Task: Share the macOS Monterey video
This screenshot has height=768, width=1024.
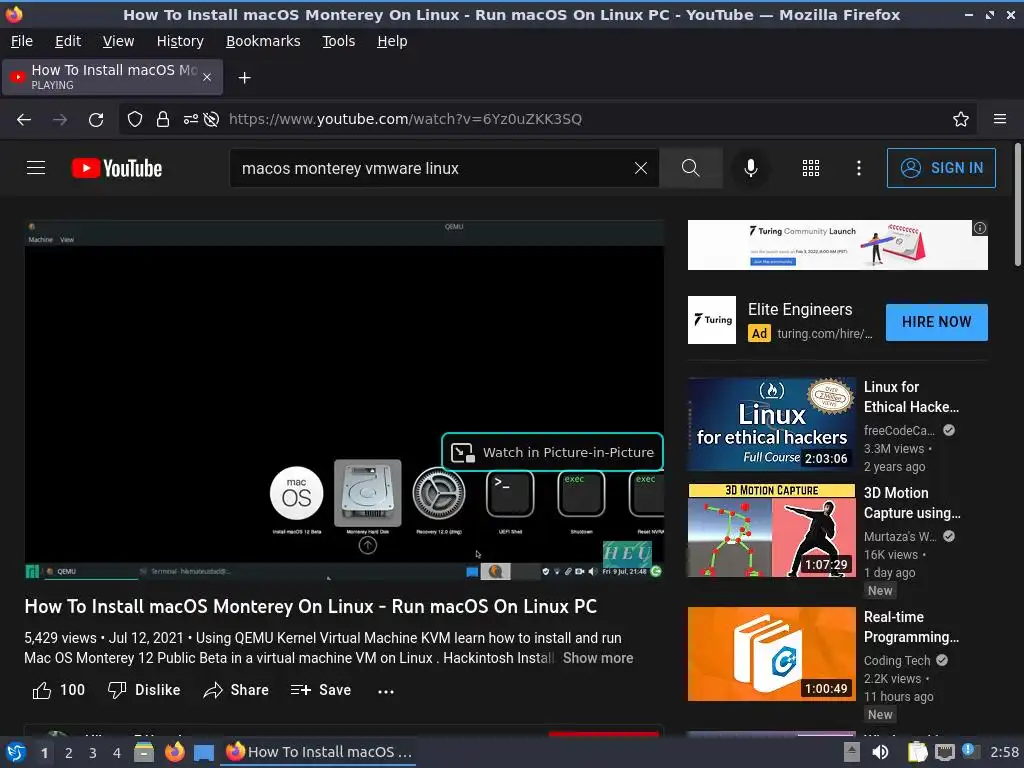Action: tap(236, 690)
